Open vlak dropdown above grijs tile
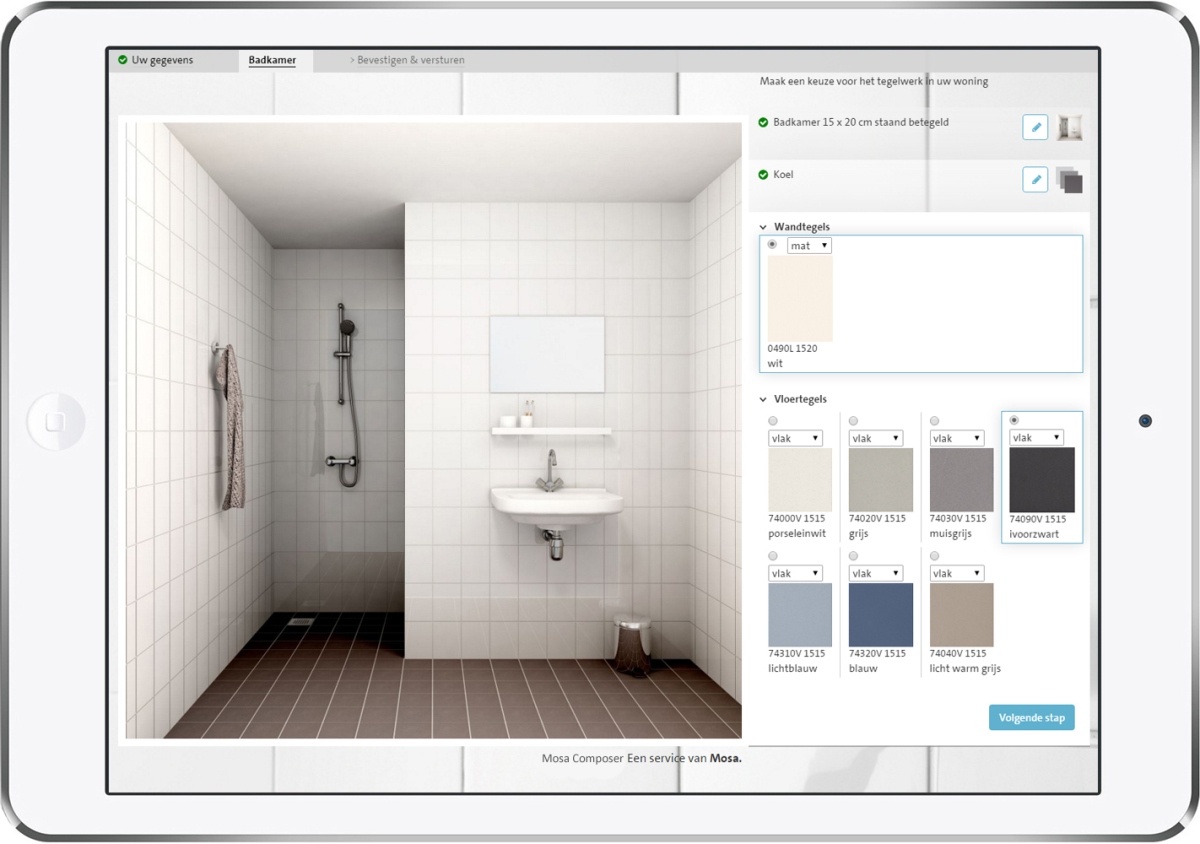1200x844 pixels. click(876, 438)
